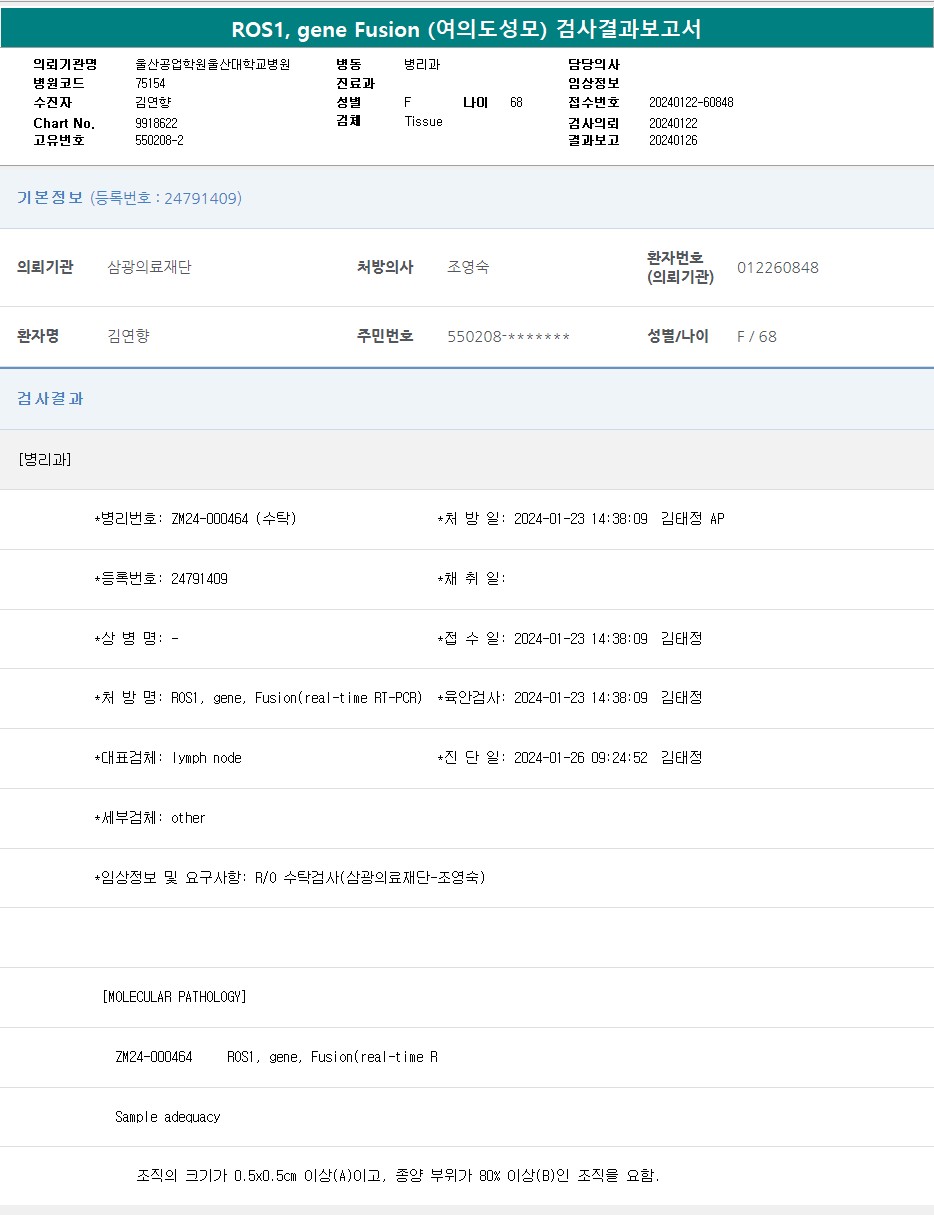This screenshot has width=934, height=1215.
Task: Click the 환자번호 012260848 value
Action: coord(777,267)
